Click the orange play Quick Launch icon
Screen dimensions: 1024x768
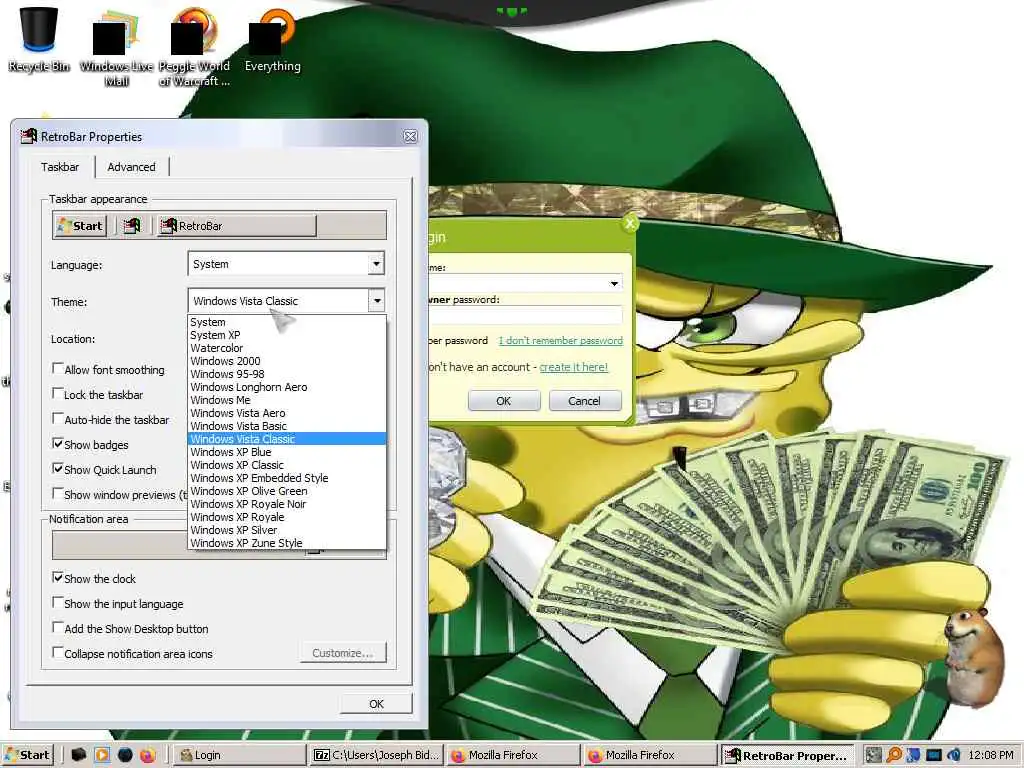click(102, 755)
